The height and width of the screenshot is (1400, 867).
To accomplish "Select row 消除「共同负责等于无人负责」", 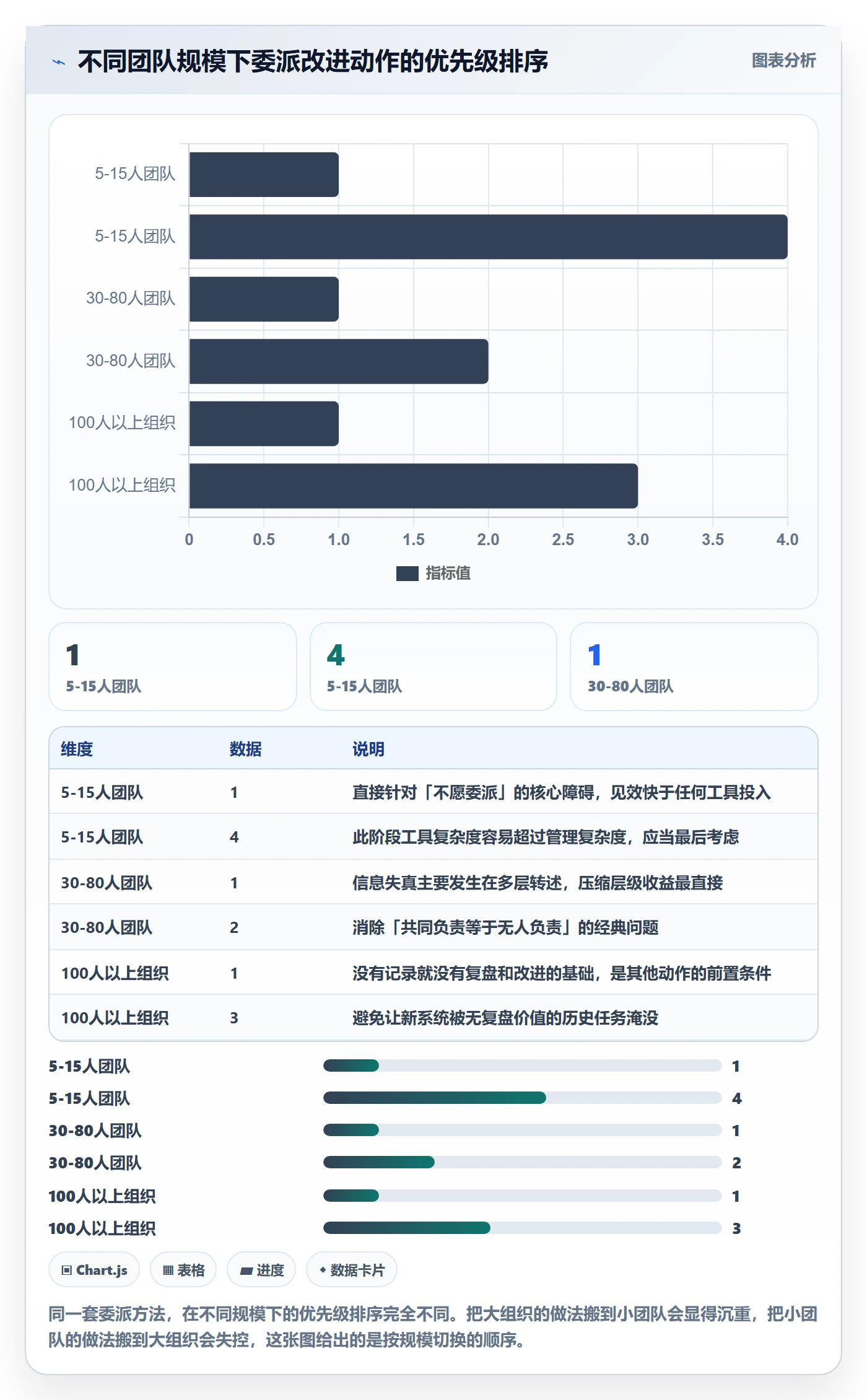I will coord(434,927).
